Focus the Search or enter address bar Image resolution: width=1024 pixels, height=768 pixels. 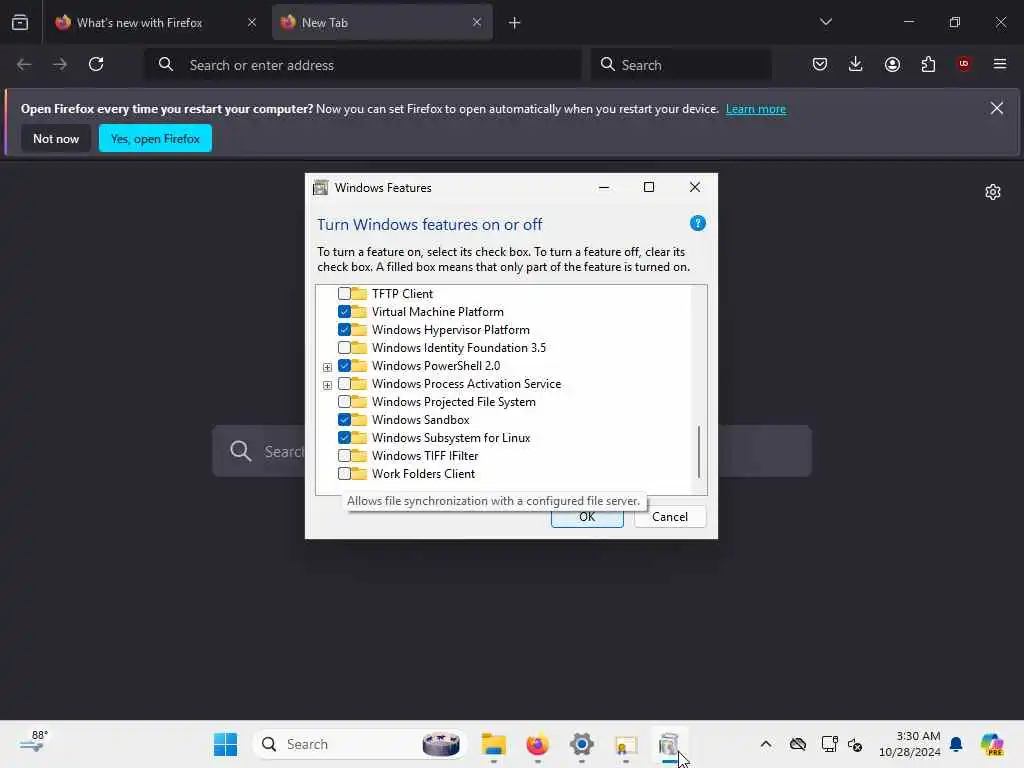363,65
